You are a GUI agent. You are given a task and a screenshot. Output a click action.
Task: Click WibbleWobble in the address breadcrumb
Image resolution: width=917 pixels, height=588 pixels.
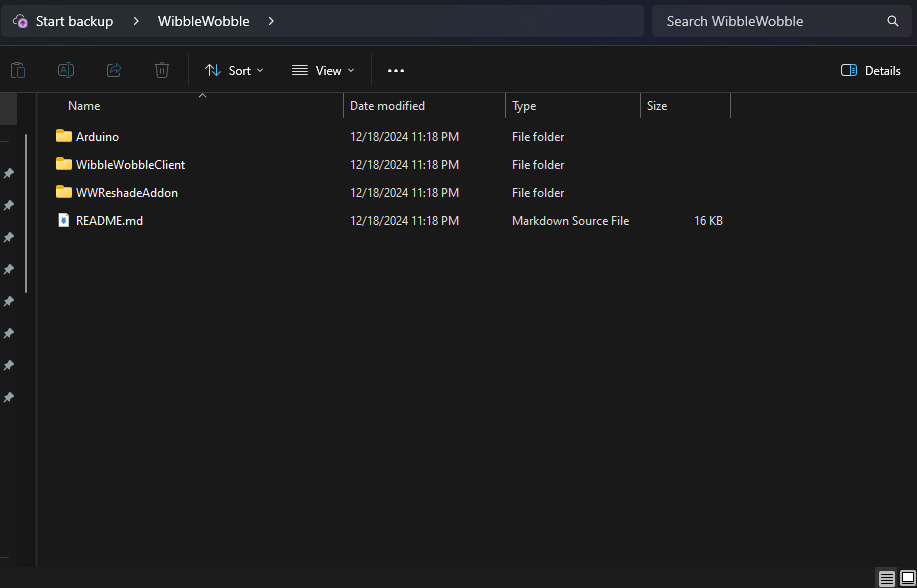pyautogui.click(x=203, y=21)
